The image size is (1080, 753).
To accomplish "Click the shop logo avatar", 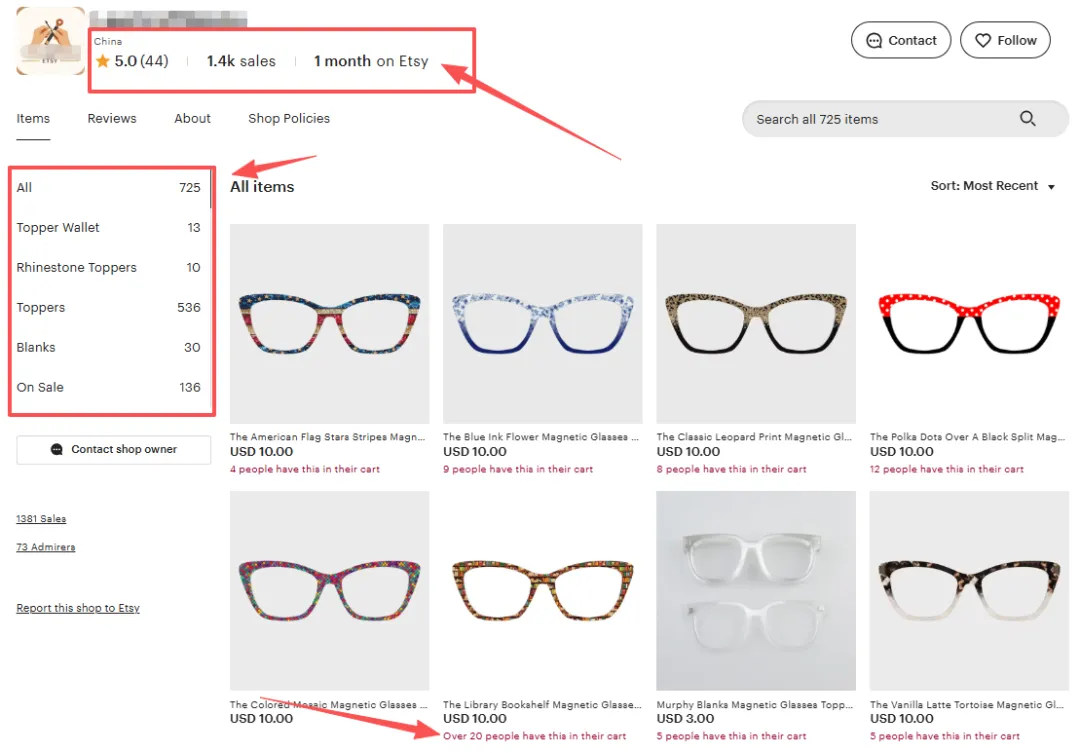I will [x=50, y=41].
